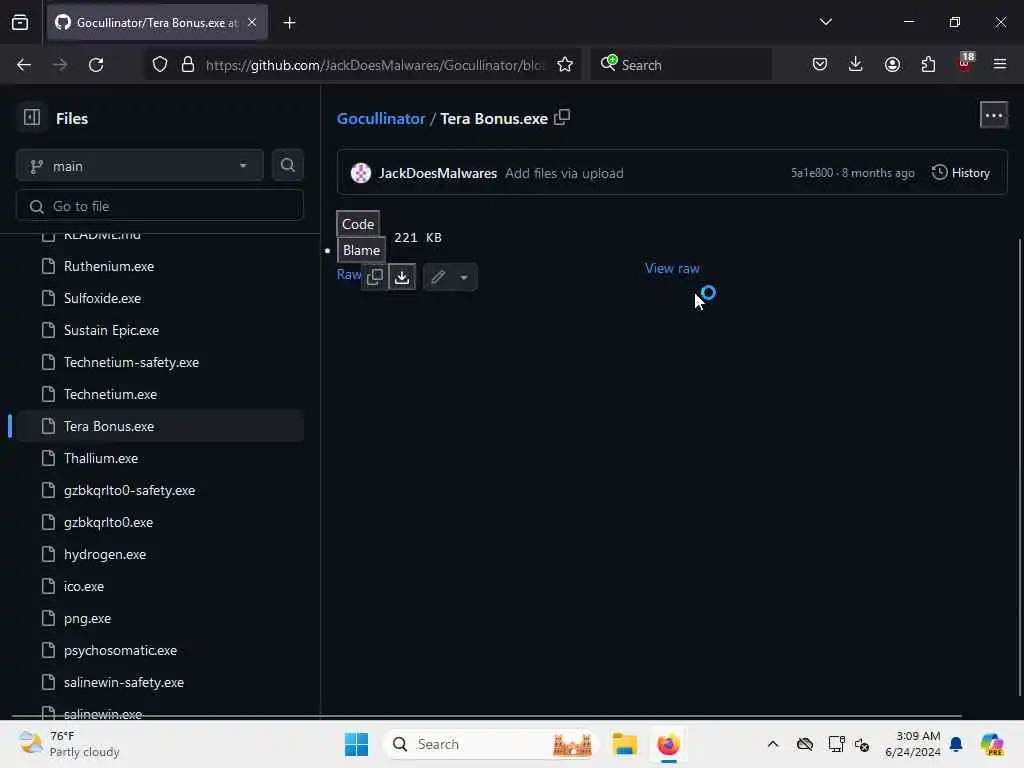Open the weather widget 76°F

69,744
